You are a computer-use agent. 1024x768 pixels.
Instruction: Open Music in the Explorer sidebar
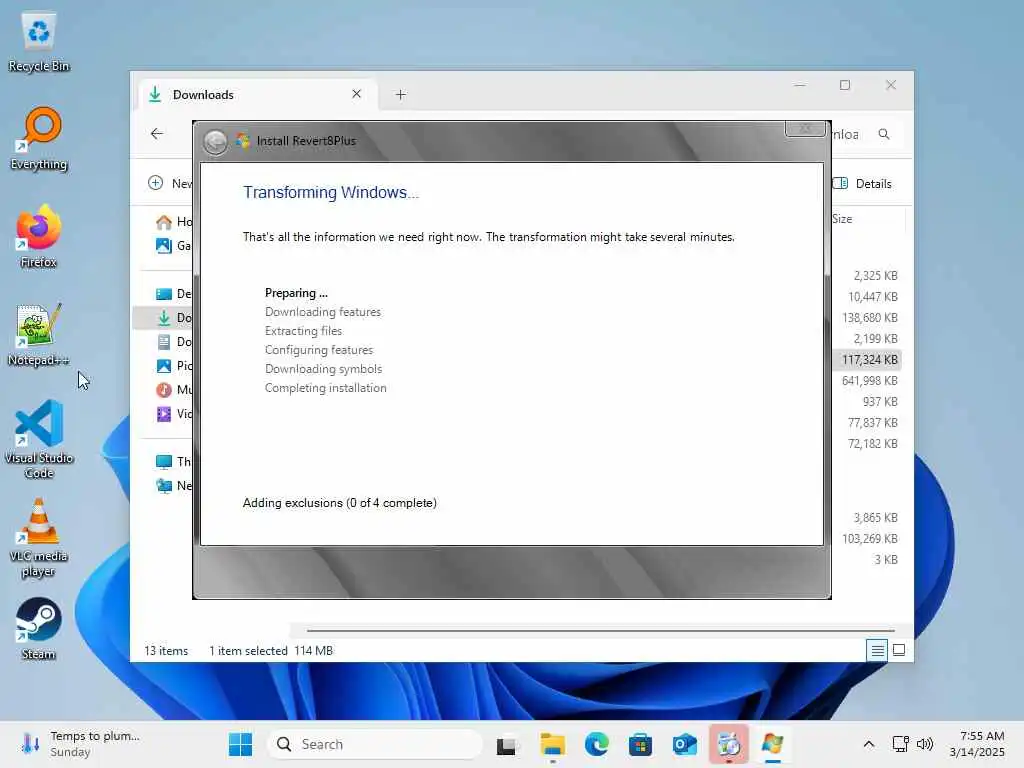pos(173,390)
